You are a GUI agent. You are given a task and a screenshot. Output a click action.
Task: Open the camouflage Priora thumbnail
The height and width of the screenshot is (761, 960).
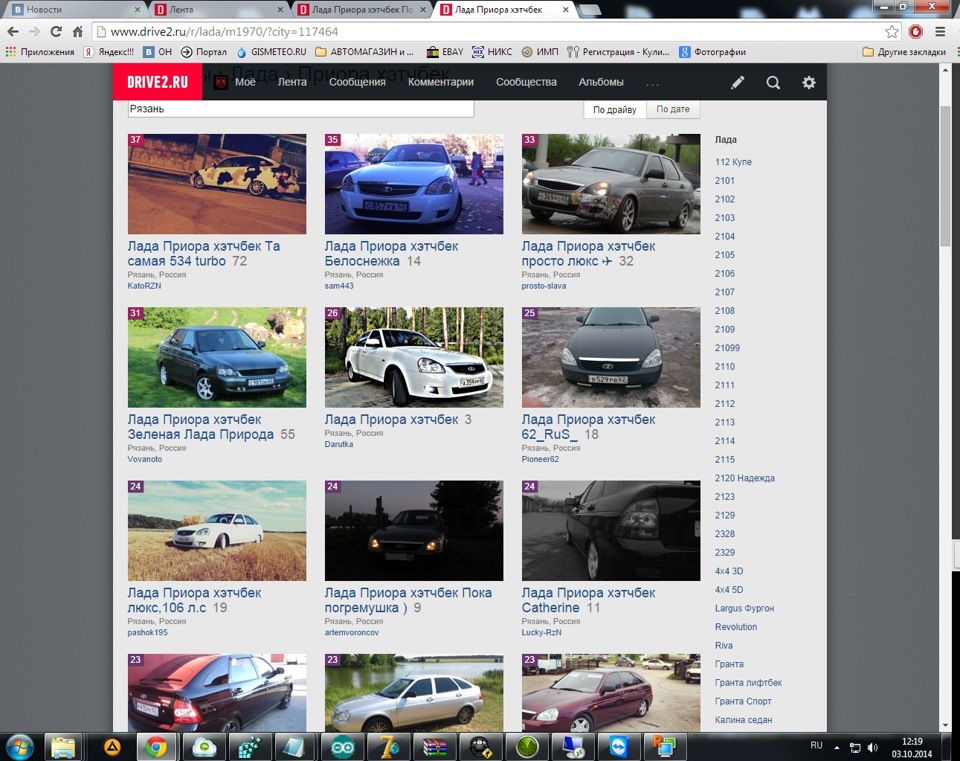point(217,184)
